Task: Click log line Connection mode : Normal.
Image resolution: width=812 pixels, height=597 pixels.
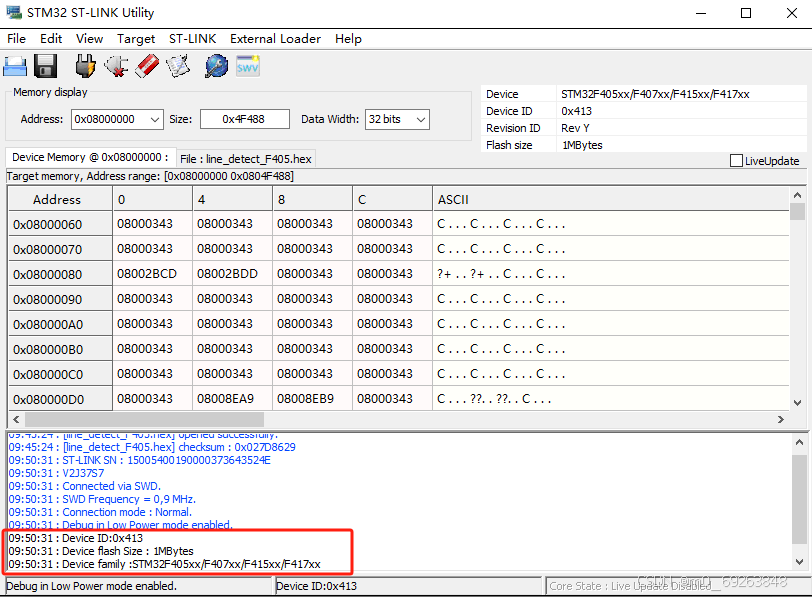Action: click(x=100, y=512)
